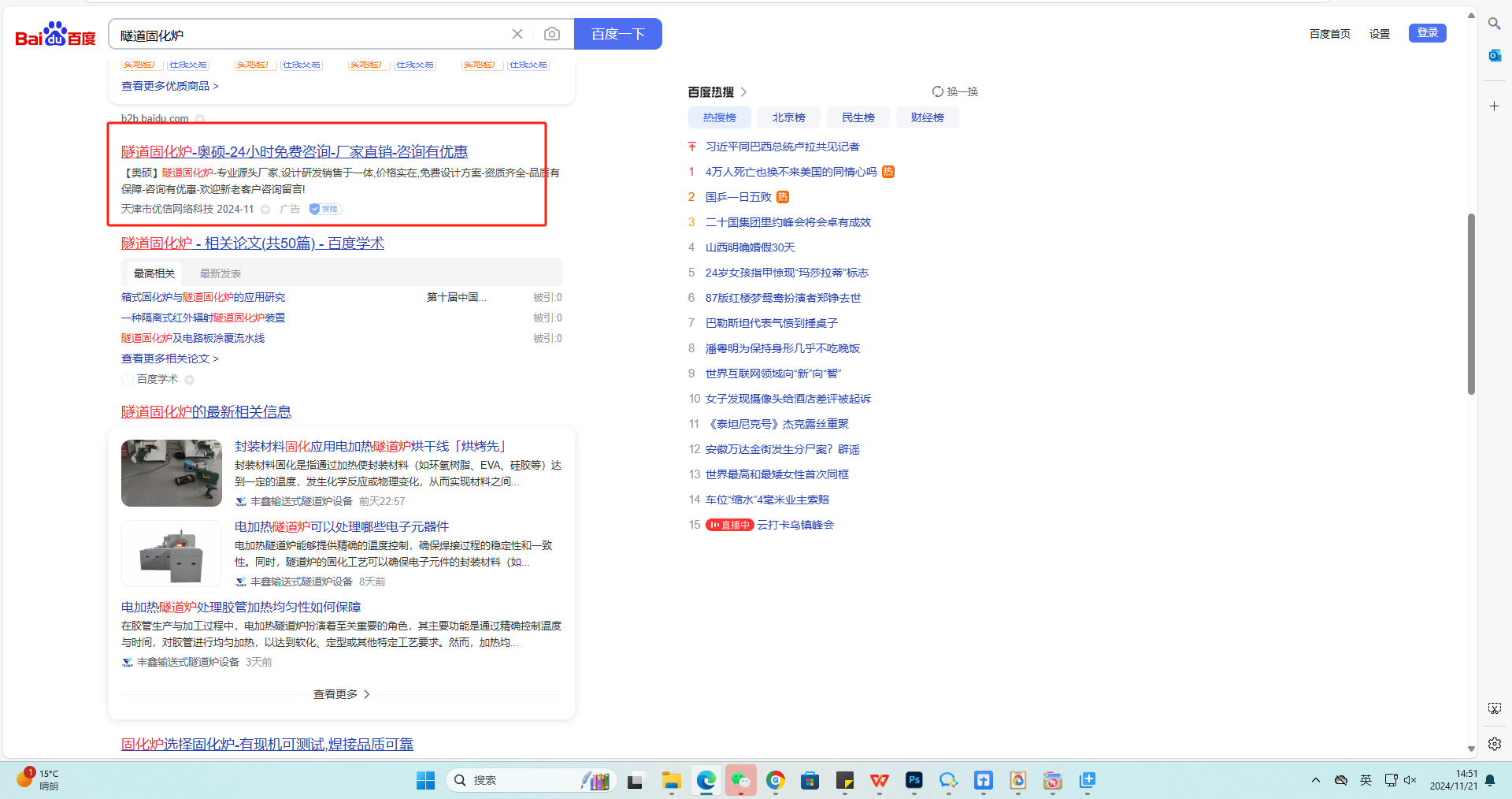
Task: Click the refresh 换一换 hot list
Action: tap(954, 92)
